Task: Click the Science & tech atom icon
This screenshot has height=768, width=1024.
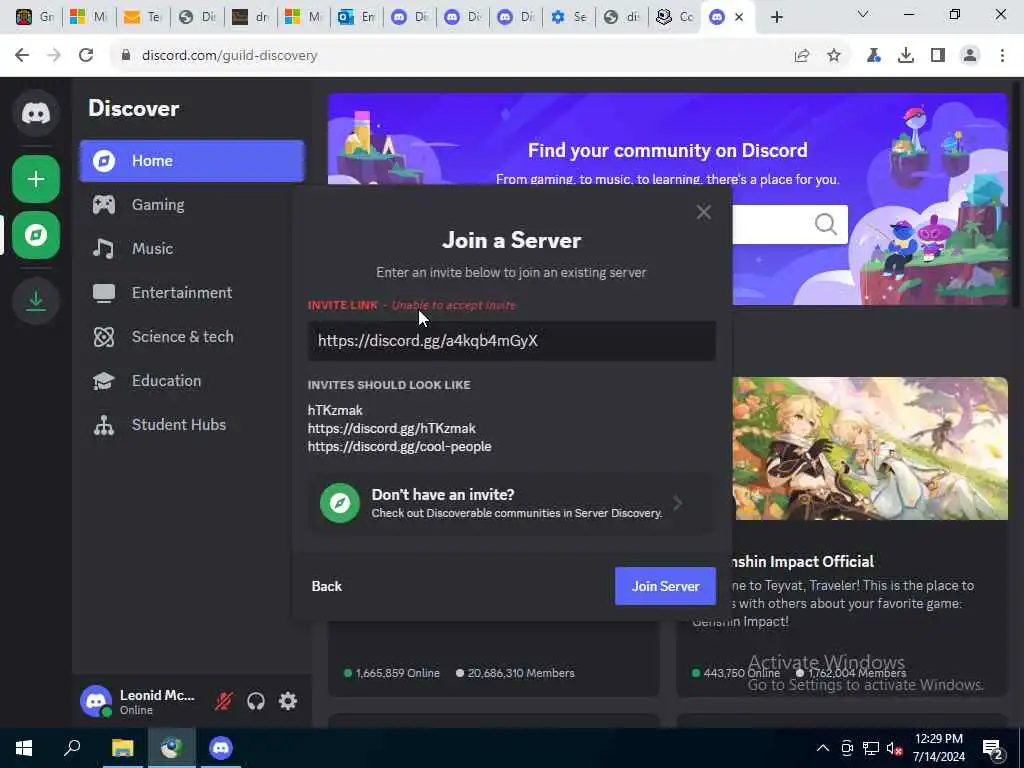Action: click(104, 337)
